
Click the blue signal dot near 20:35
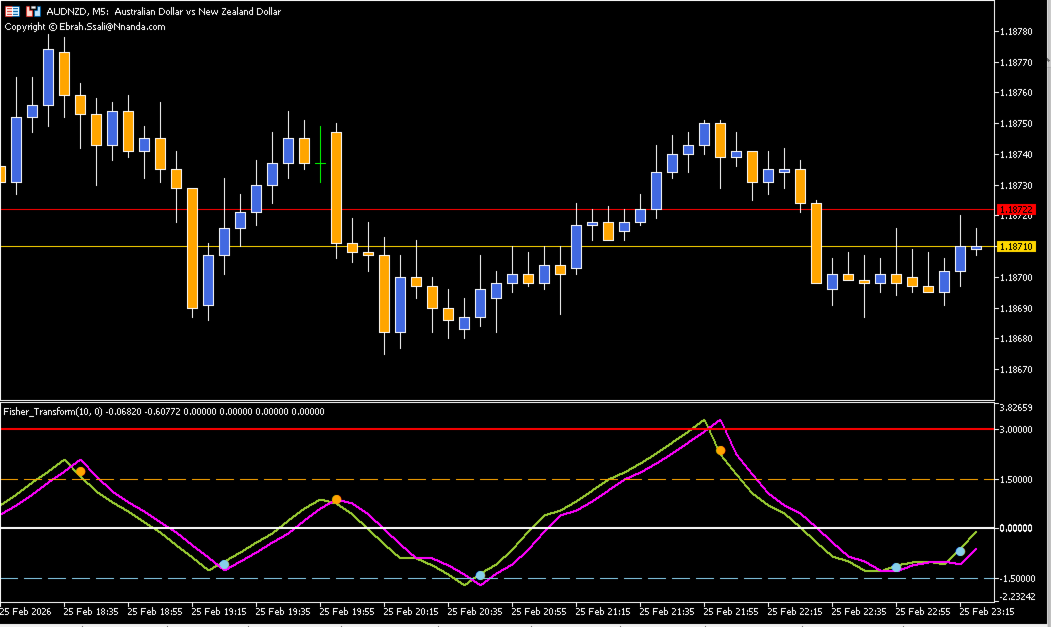(x=481, y=575)
